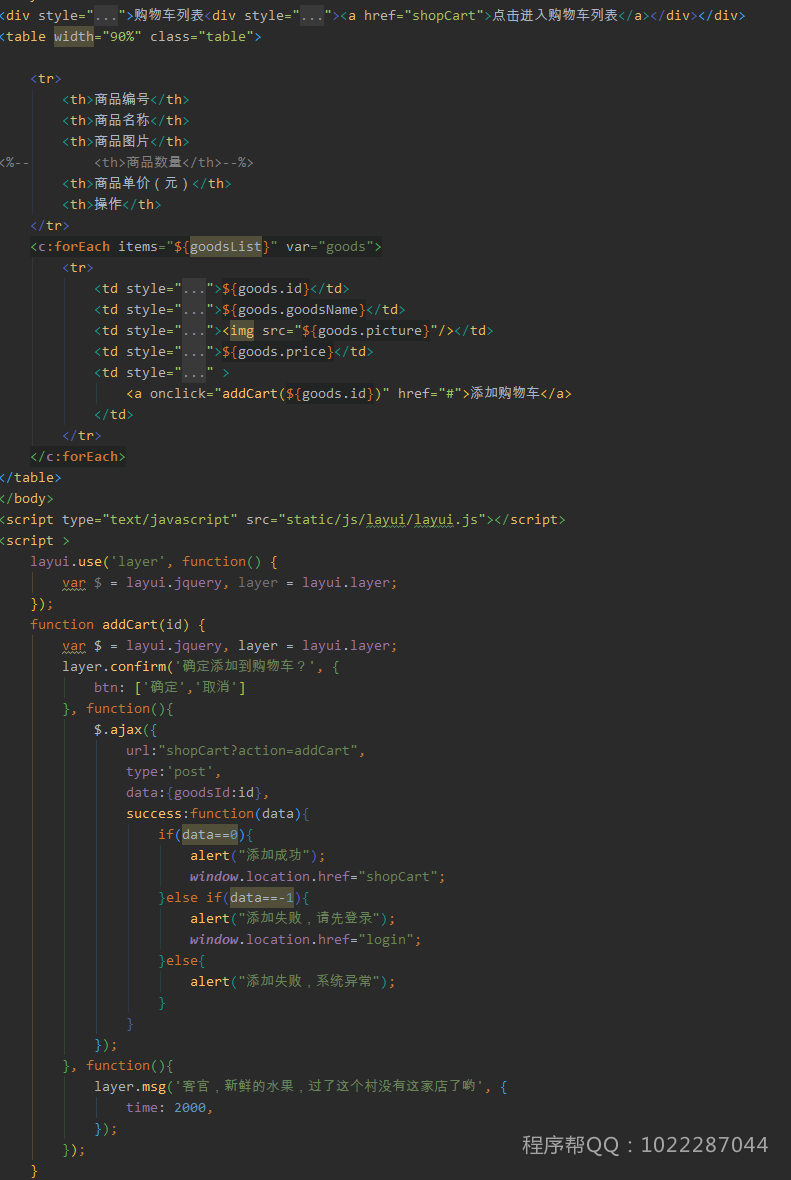The image size is (791, 1180).
Task: Click window.location.href="login" line
Action: [306, 940]
